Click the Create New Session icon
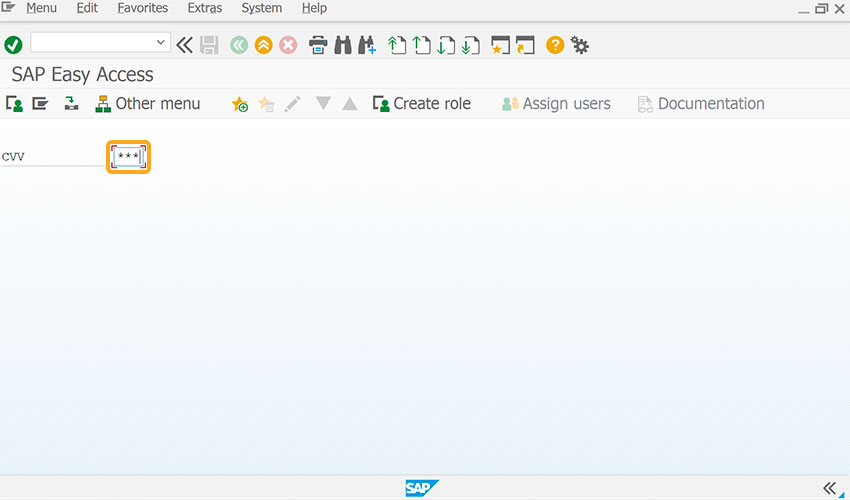The width and height of the screenshot is (850, 500). point(500,45)
